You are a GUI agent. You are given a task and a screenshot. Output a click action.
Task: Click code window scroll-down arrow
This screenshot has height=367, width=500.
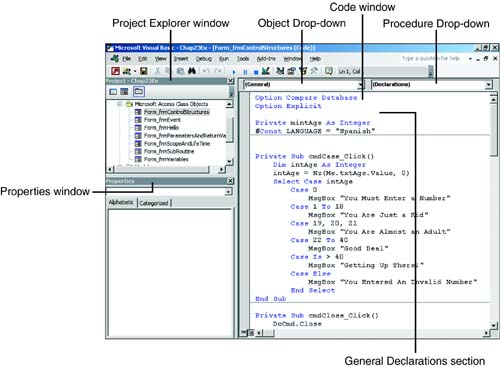(x=493, y=325)
